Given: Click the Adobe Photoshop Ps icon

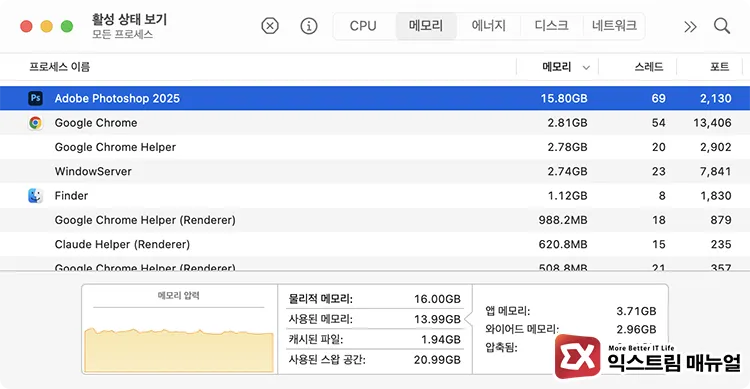Looking at the screenshot, I should click(35, 98).
